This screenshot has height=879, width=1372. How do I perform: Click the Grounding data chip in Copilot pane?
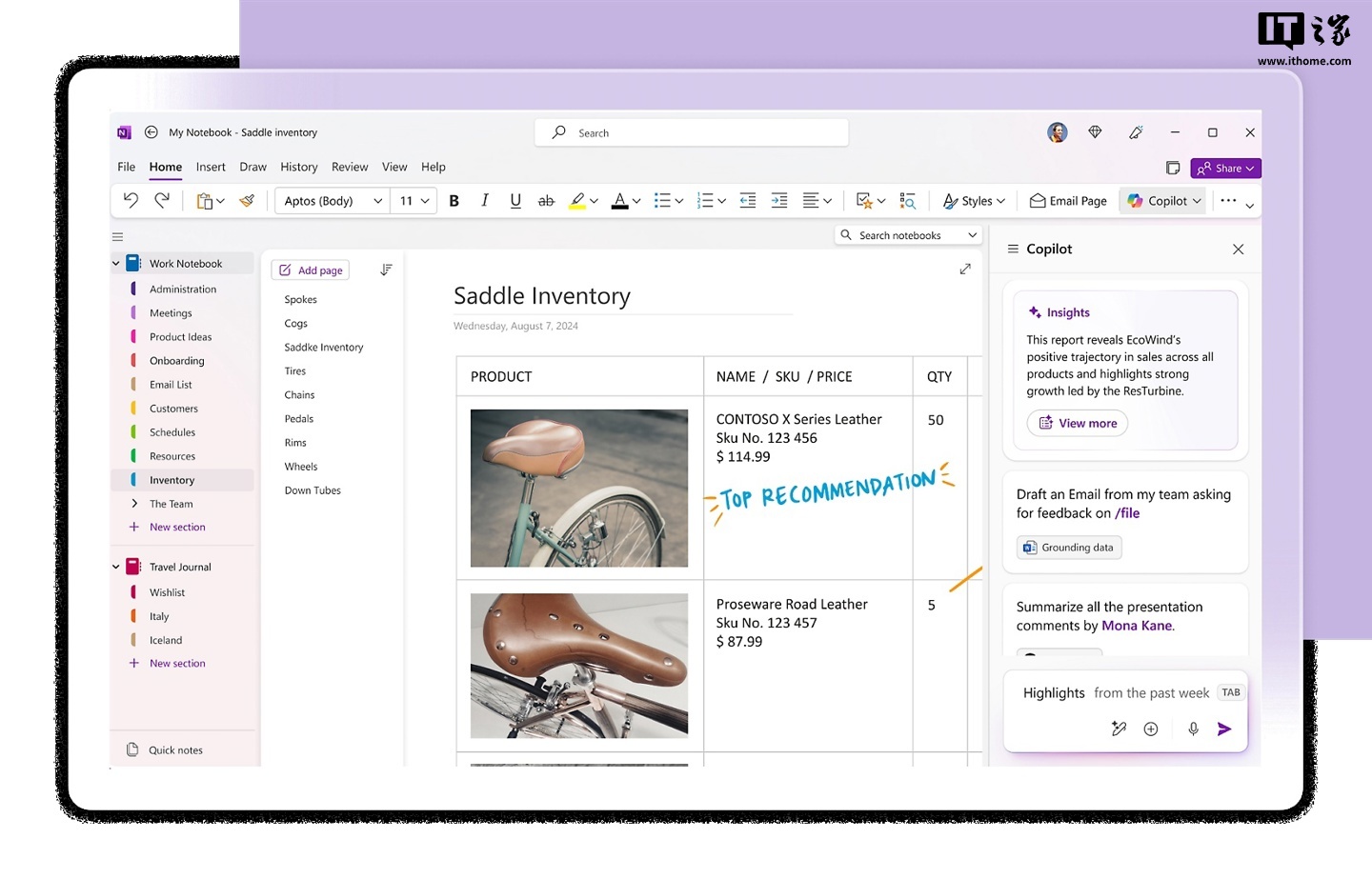[x=1068, y=547]
